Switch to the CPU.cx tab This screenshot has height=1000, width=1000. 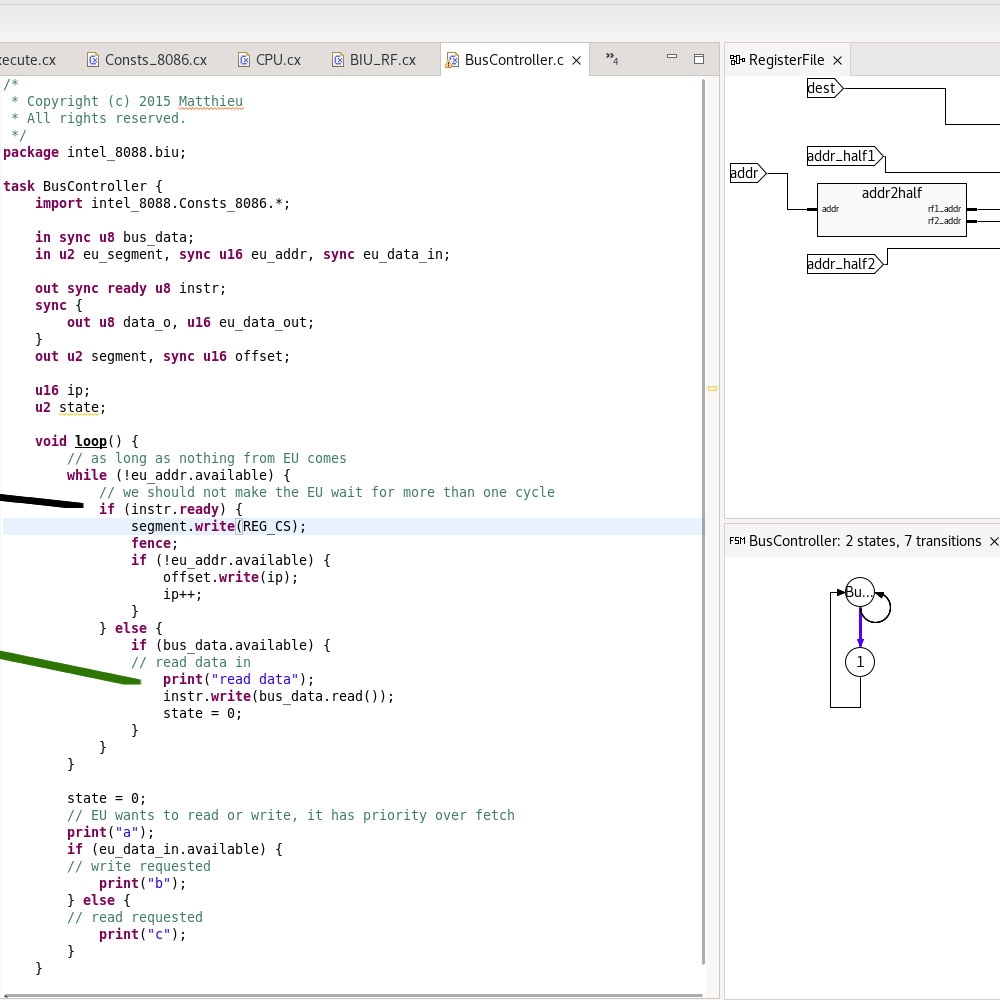tap(277, 60)
